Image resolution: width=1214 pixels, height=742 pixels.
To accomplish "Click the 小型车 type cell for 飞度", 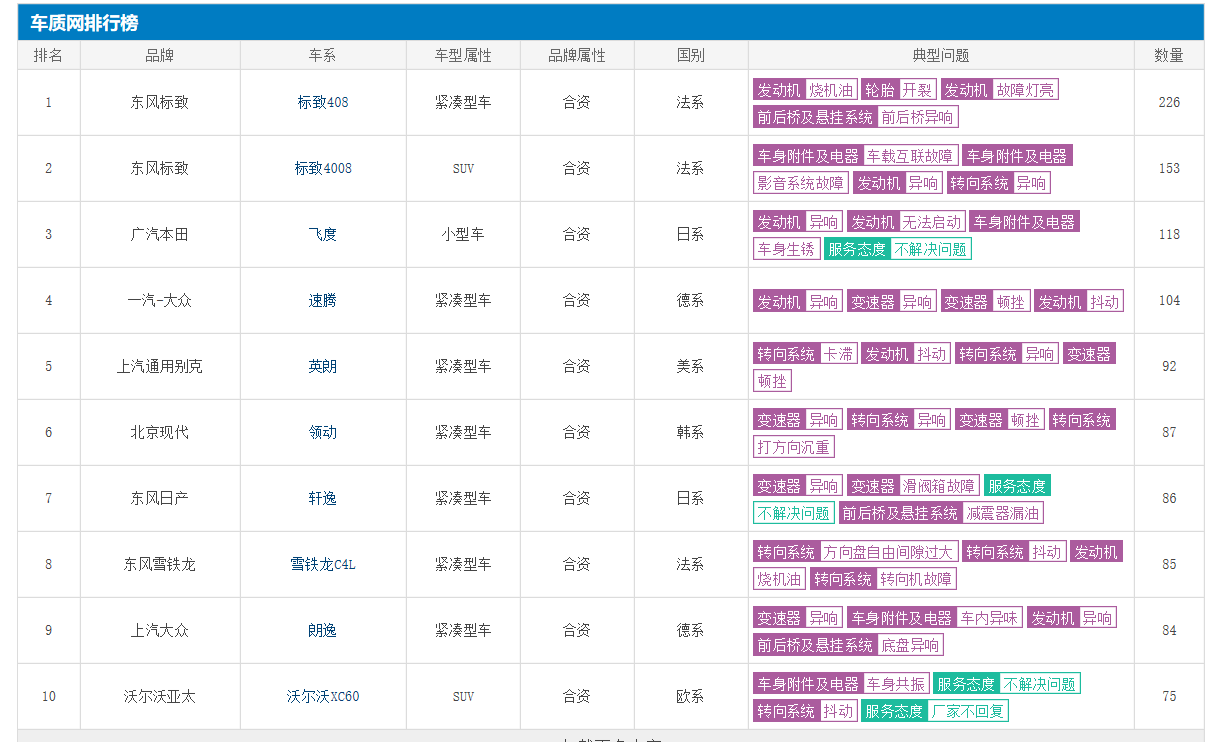I will [463, 234].
